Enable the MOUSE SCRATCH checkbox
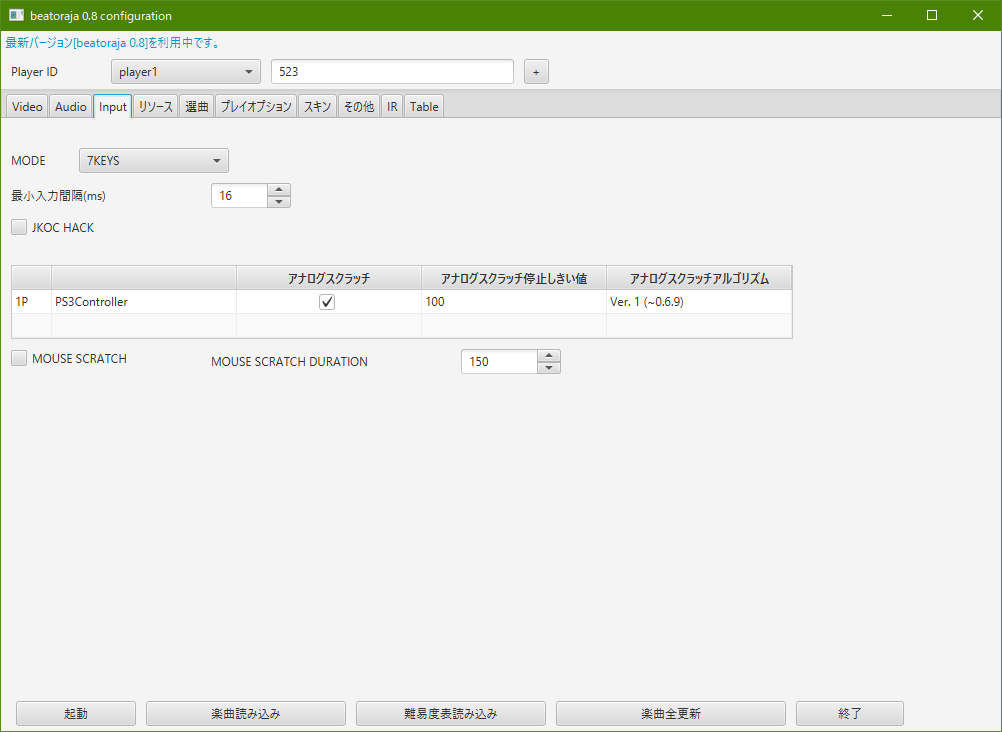Image resolution: width=1002 pixels, height=732 pixels. (x=19, y=358)
